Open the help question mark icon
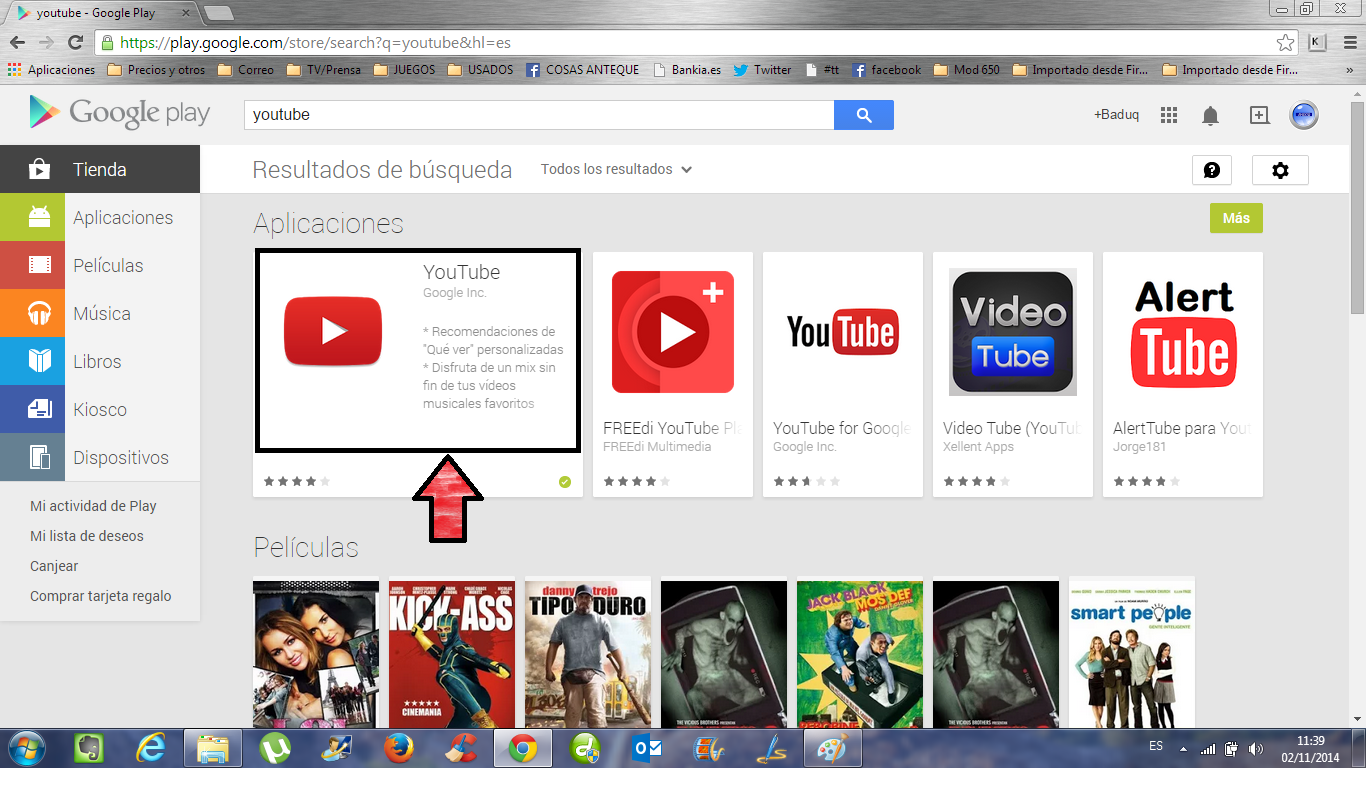This screenshot has height=794, width=1366. click(x=1211, y=170)
